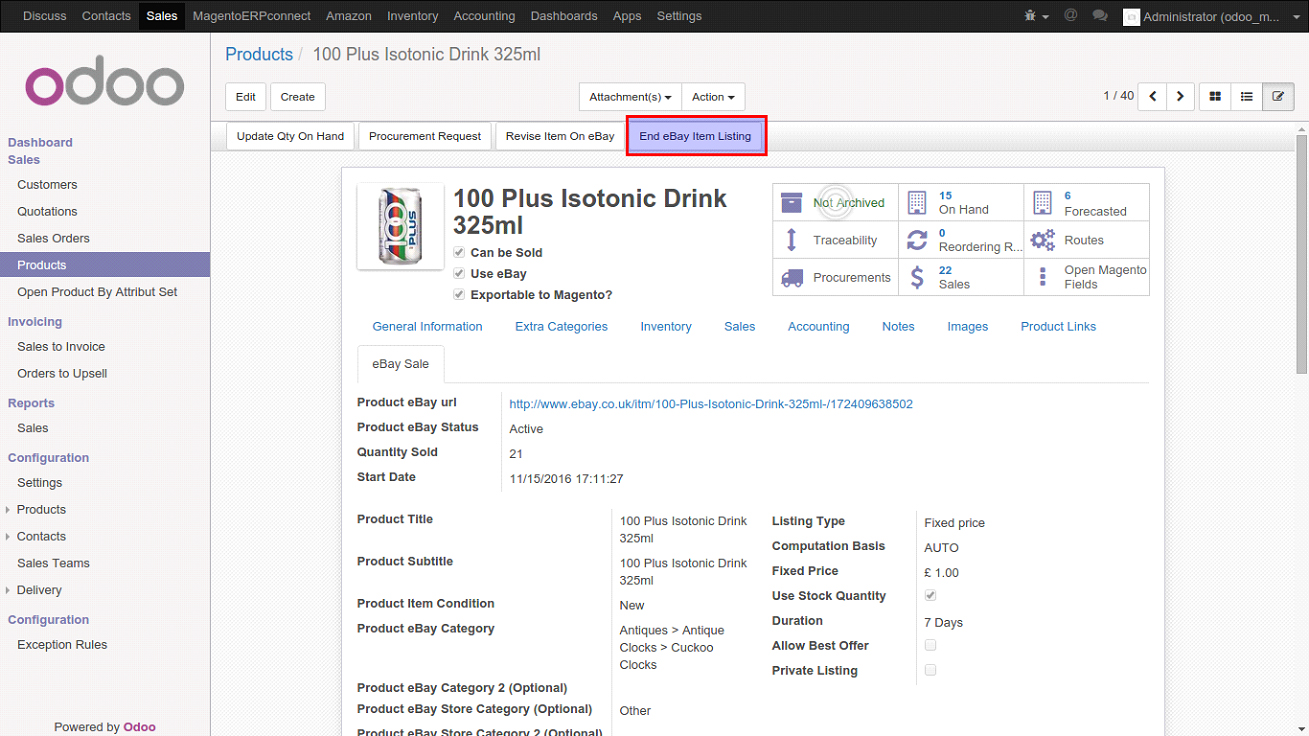
Task: Open the Amazon menu
Action: 349,16
